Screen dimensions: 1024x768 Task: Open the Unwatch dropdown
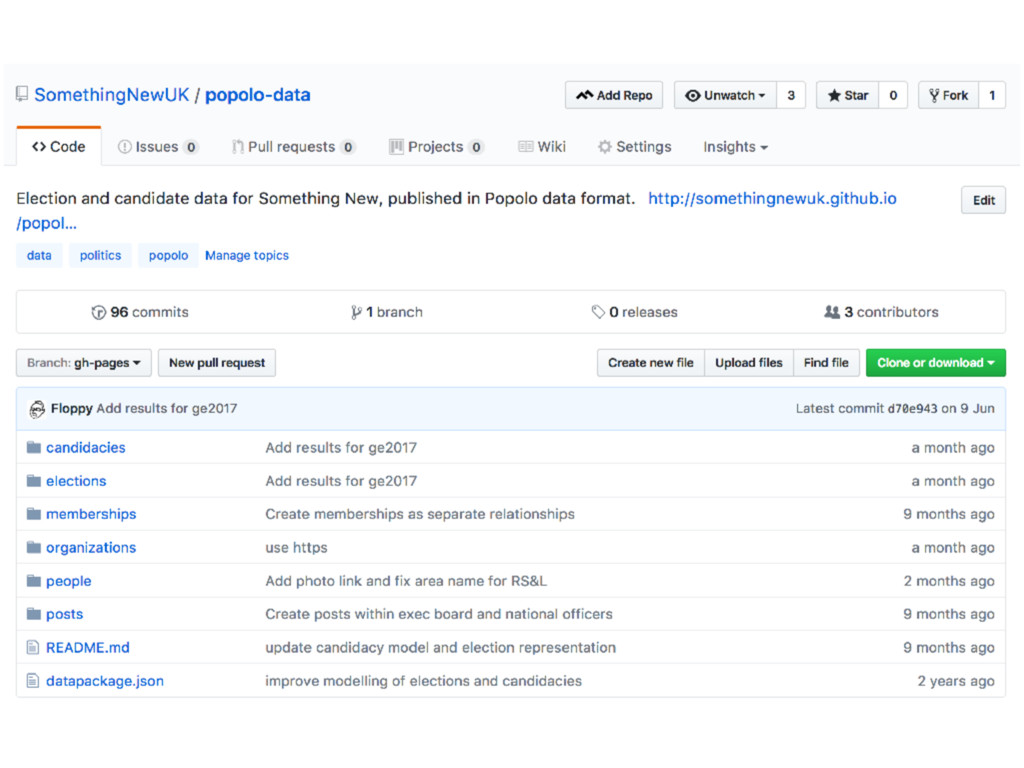[x=725, y=95]
